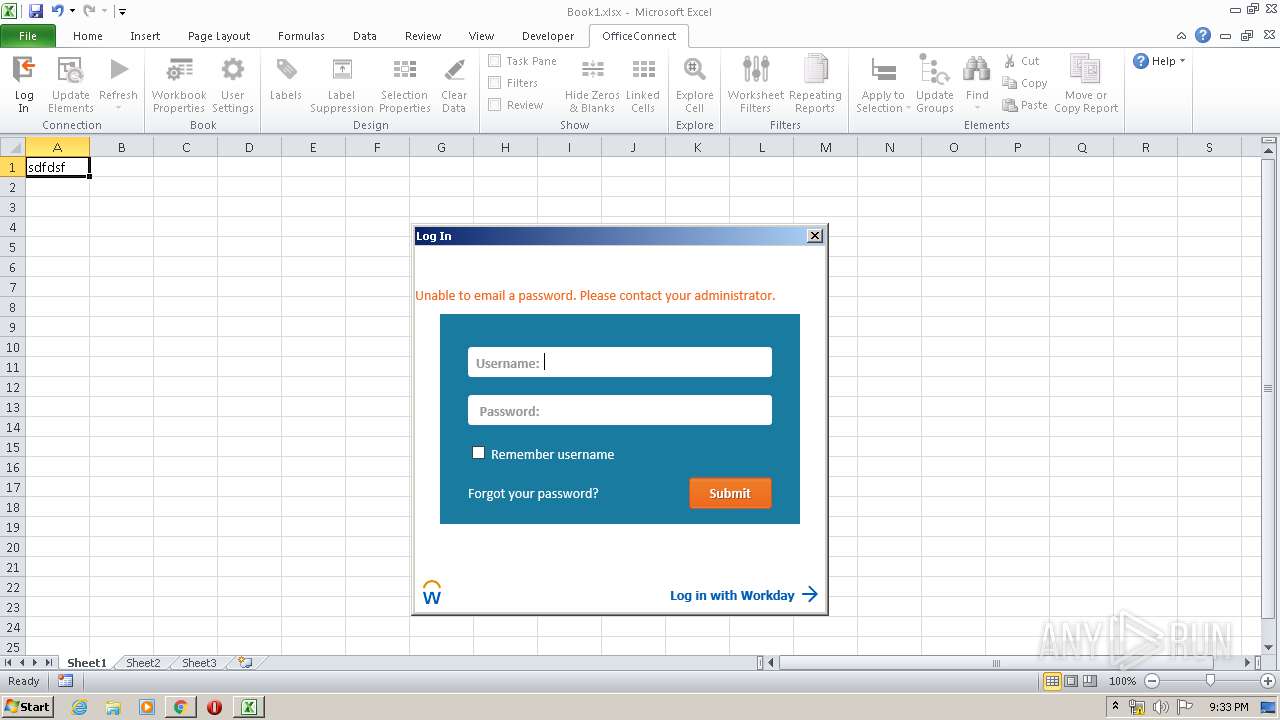This screenshot has height=720, width=1280.
Task: Open Internet Explorer from taskbar
Action: pyautogui.click(x=80, y=707)
